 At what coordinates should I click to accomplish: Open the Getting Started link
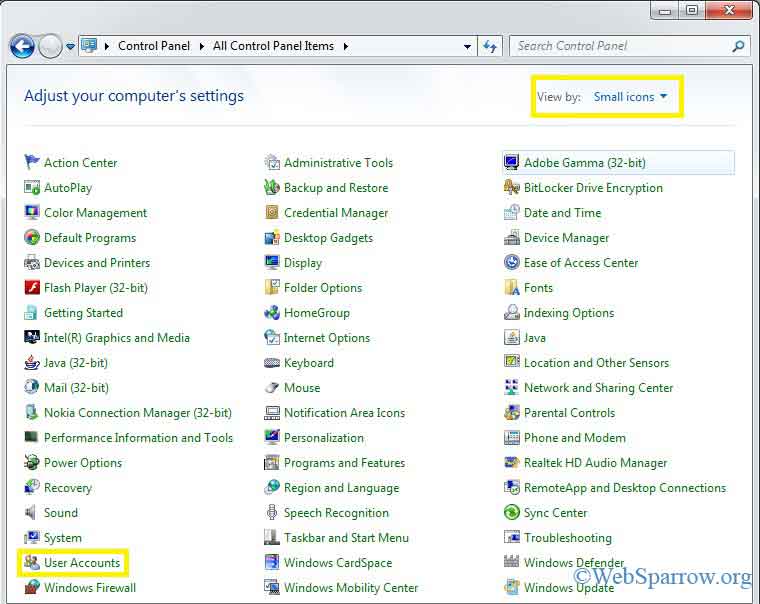pos(83,313)
